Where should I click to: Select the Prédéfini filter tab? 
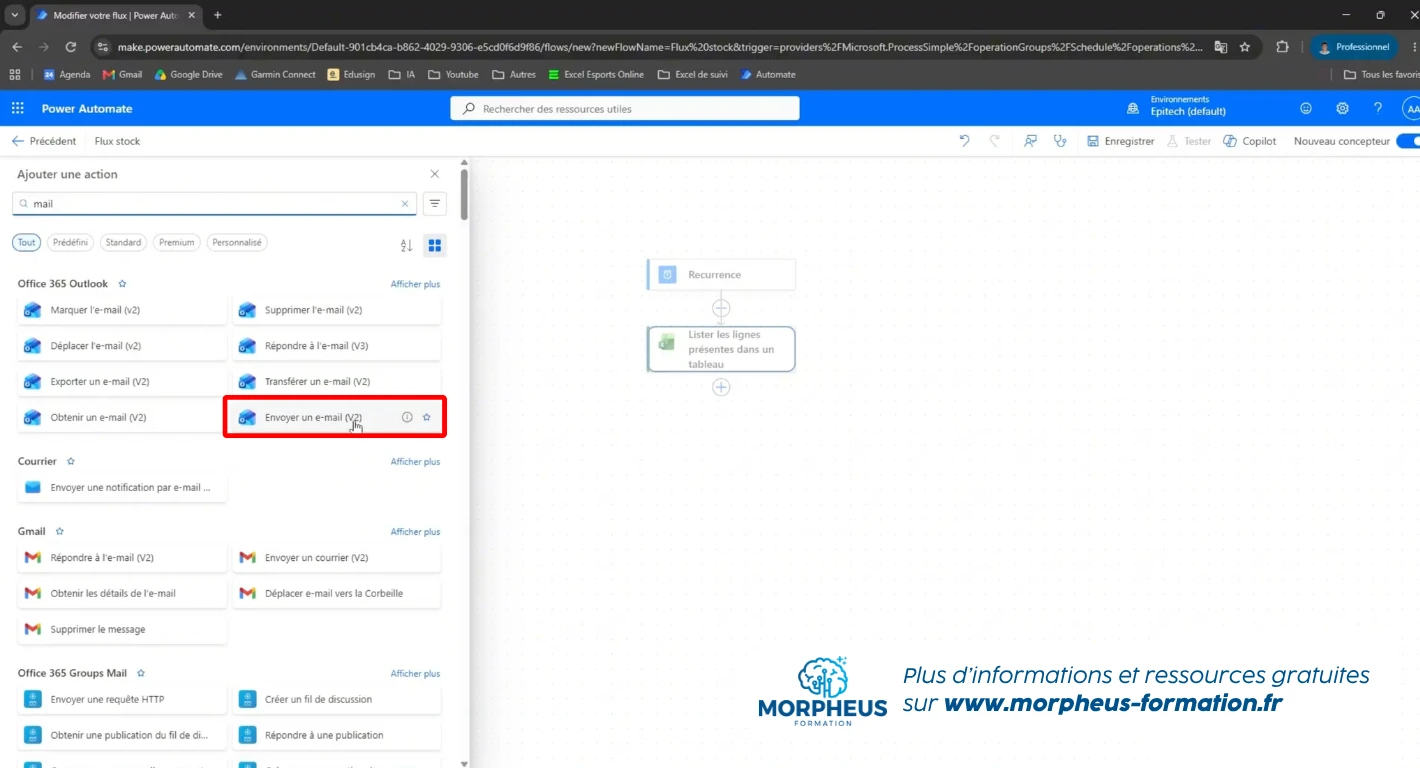[x=70, y=242]
